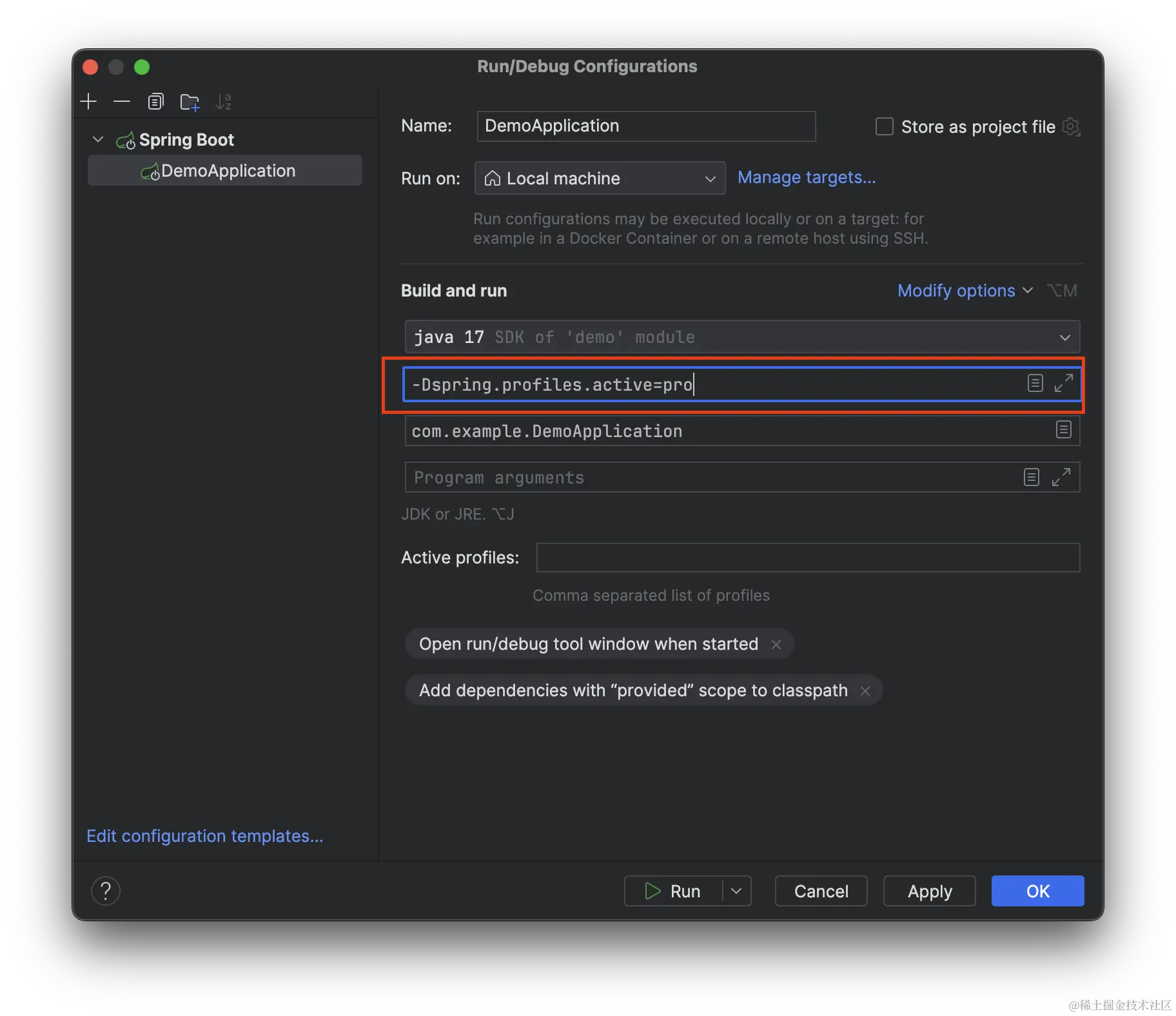The height and width of the screenshot is (1016, 1176).
Task: Click the Manage targets link
Action: pyautogui.click(x=807, y=177)
